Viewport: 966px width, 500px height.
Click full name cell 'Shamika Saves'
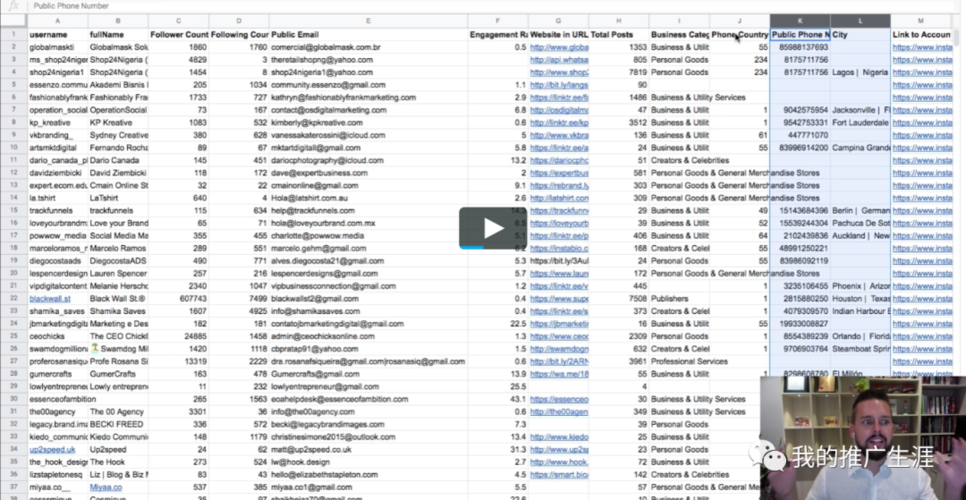[x=118, y=311]
